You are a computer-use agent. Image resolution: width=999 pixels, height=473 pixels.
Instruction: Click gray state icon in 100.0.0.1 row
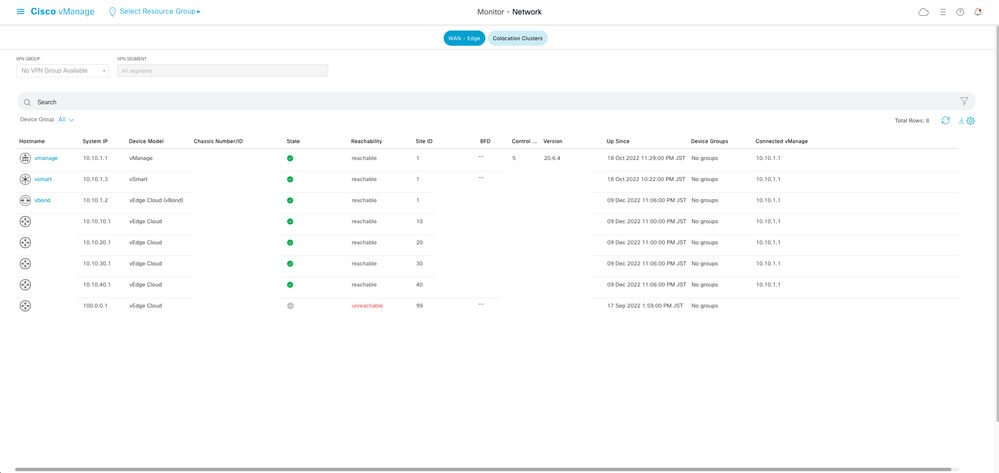click(x=291, y=306)
